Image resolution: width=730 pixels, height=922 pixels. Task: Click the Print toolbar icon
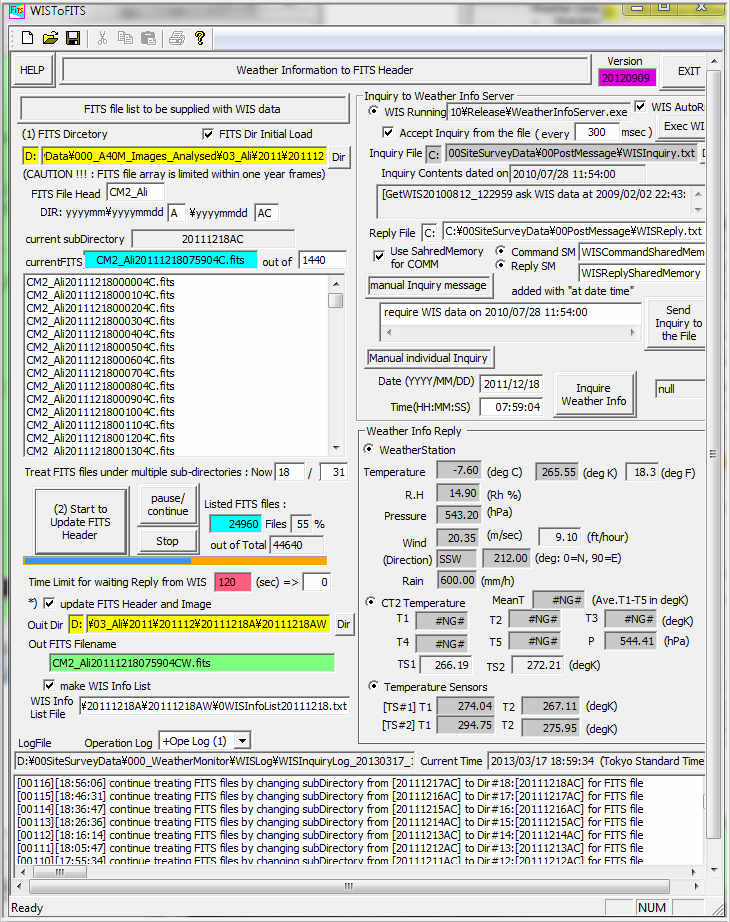[x=177, y=38]
